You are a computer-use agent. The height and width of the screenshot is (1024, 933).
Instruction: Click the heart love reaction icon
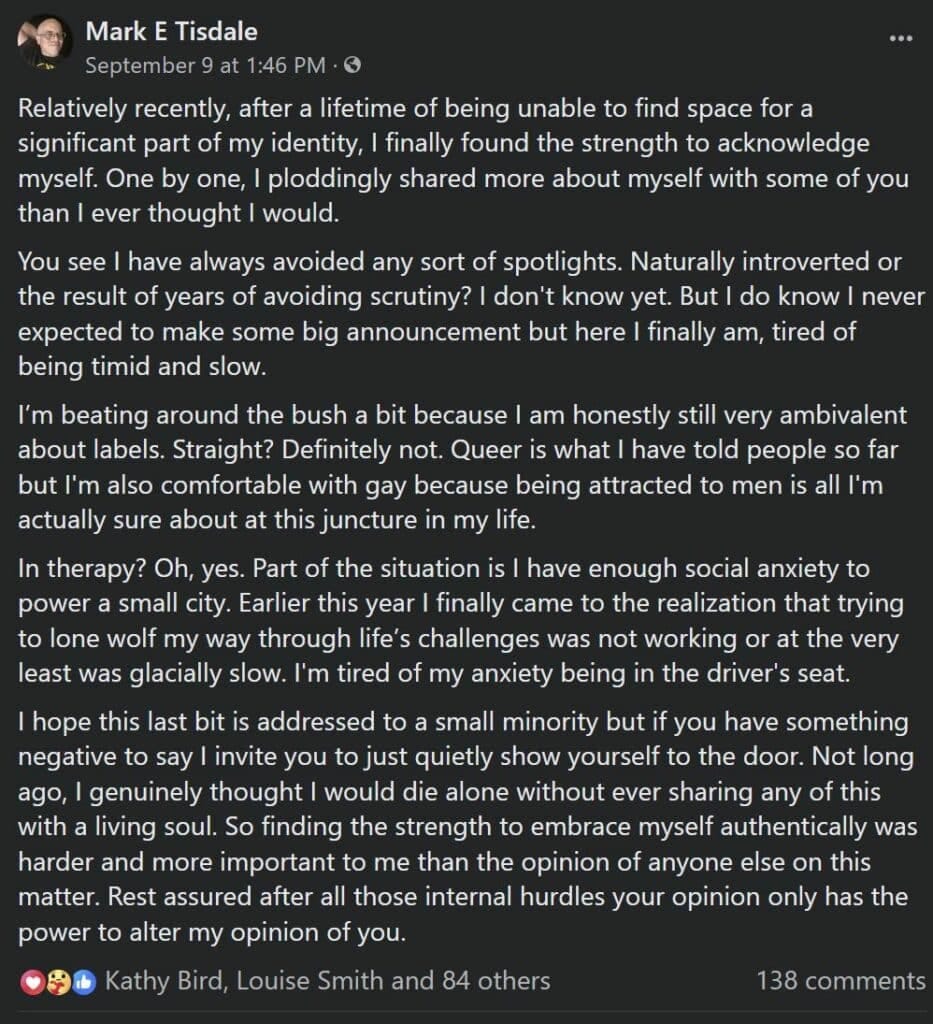33,982
